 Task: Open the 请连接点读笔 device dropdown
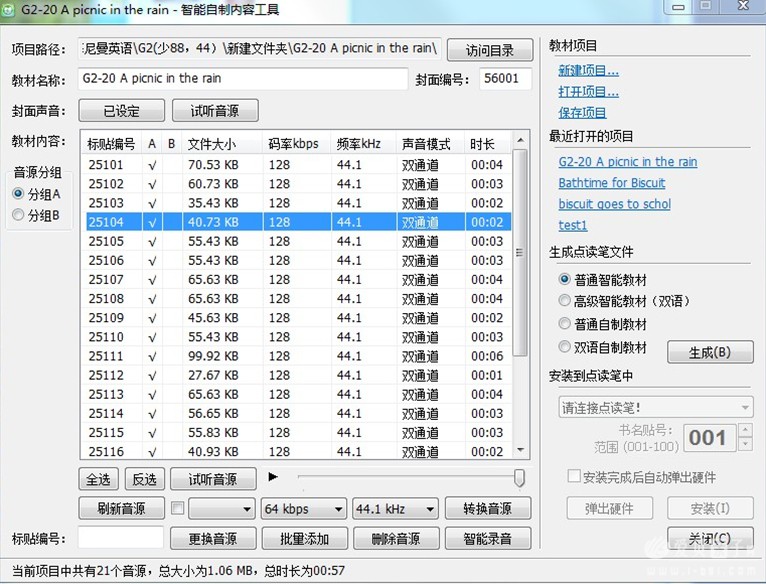point(655,407)
